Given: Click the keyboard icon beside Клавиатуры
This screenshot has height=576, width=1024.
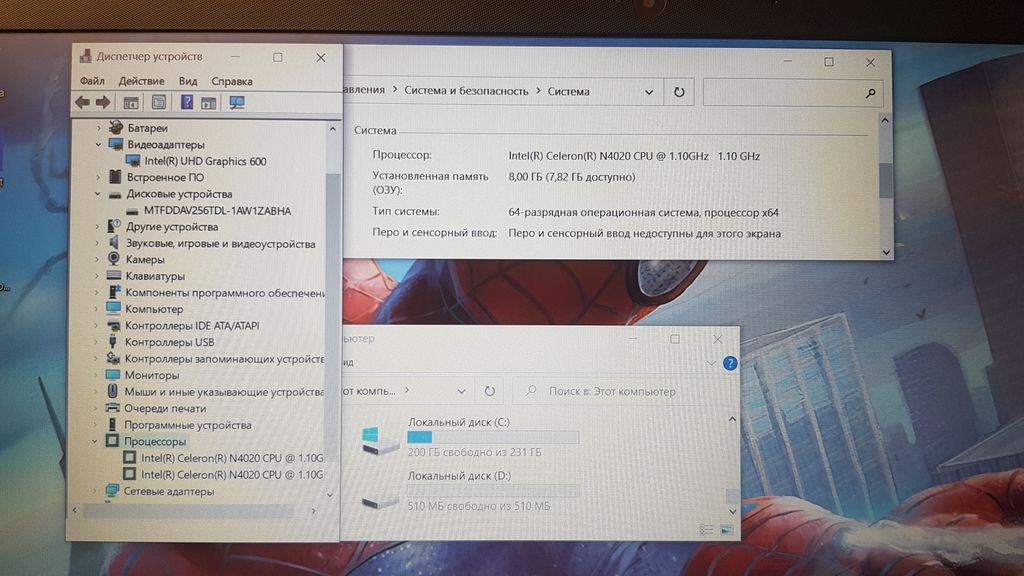Looking at the screenshot, I should [x=114, y=276].
